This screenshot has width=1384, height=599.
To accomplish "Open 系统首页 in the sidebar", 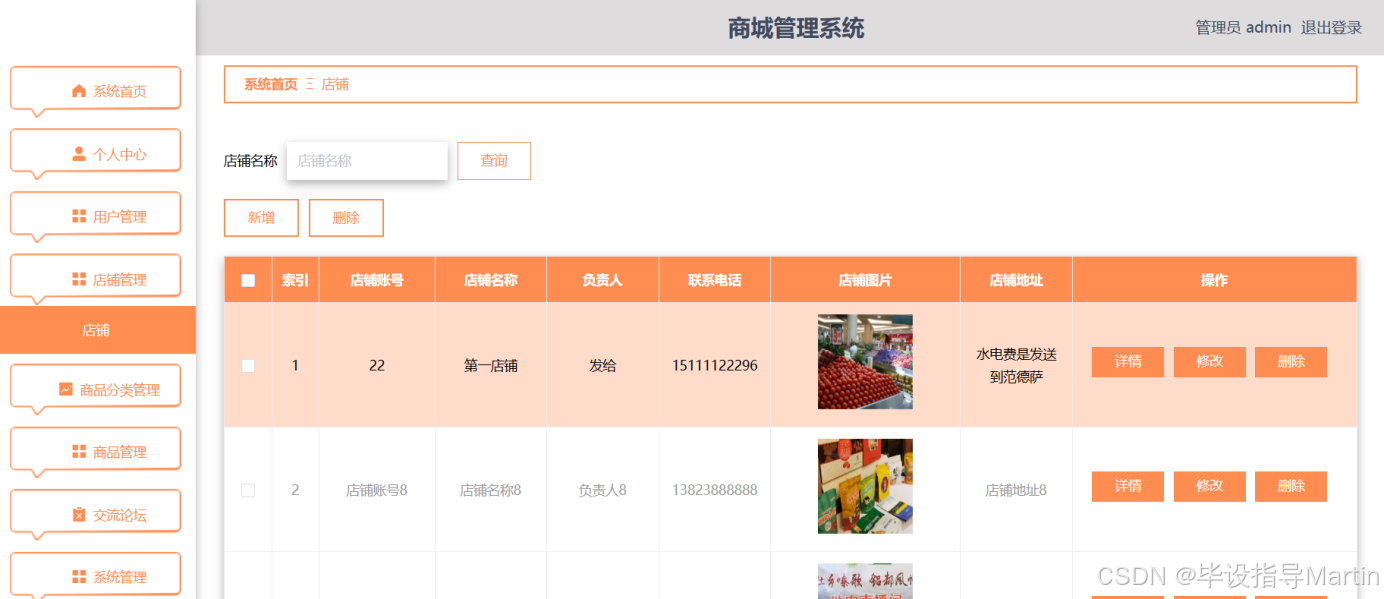I will 95,88.
